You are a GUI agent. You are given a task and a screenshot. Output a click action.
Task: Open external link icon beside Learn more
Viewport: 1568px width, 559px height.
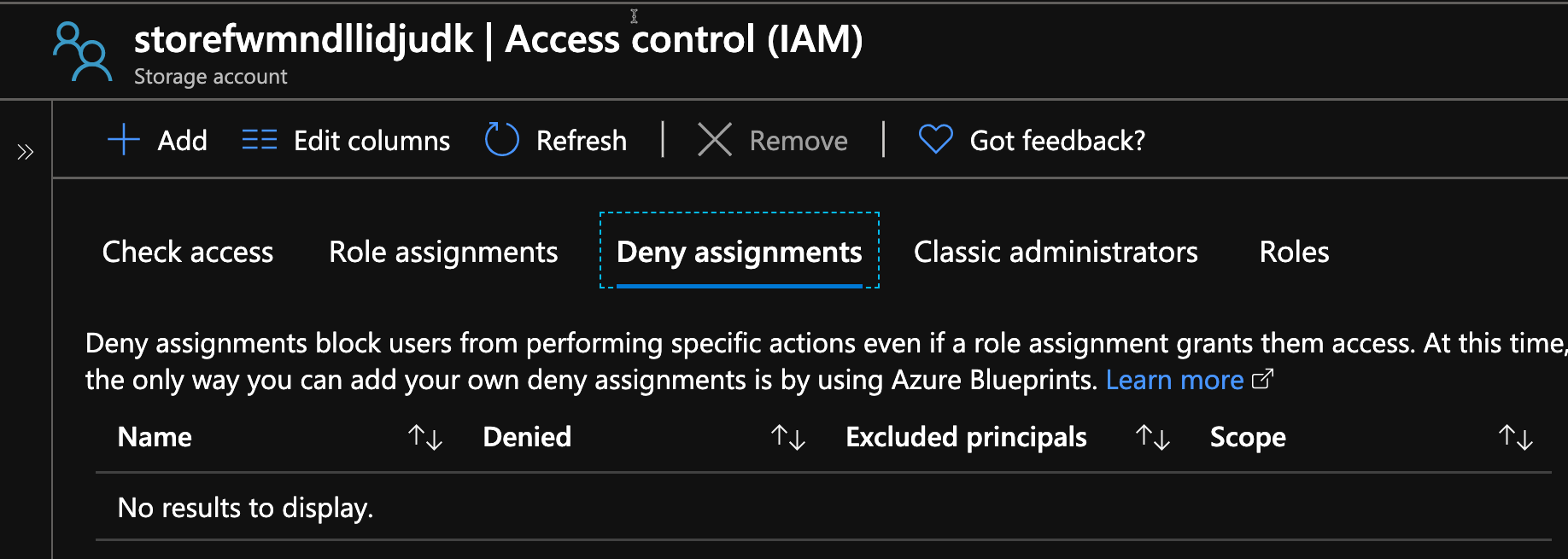(1262, 379)
